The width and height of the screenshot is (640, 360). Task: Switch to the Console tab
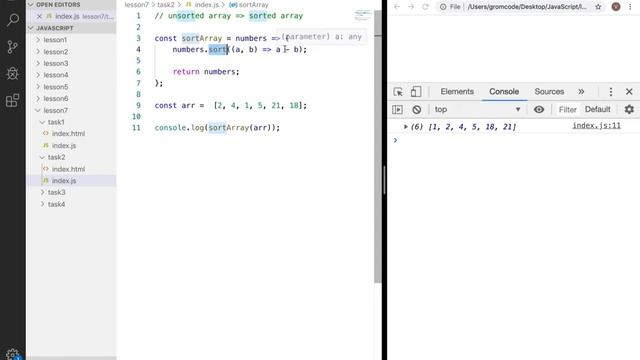(504, 91)
